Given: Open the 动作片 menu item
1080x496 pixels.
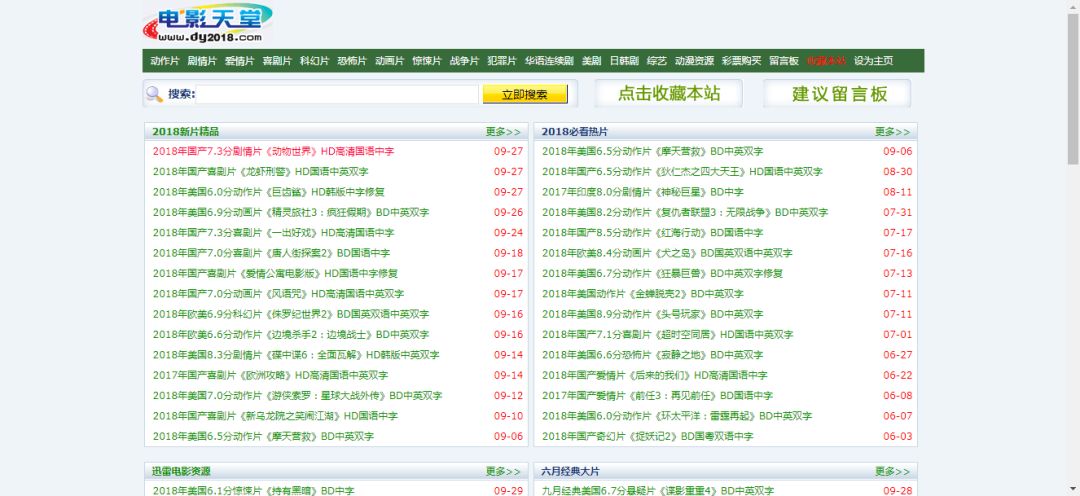Looking at the screenshot, I should pyautogui.click(x=165, y=61).
